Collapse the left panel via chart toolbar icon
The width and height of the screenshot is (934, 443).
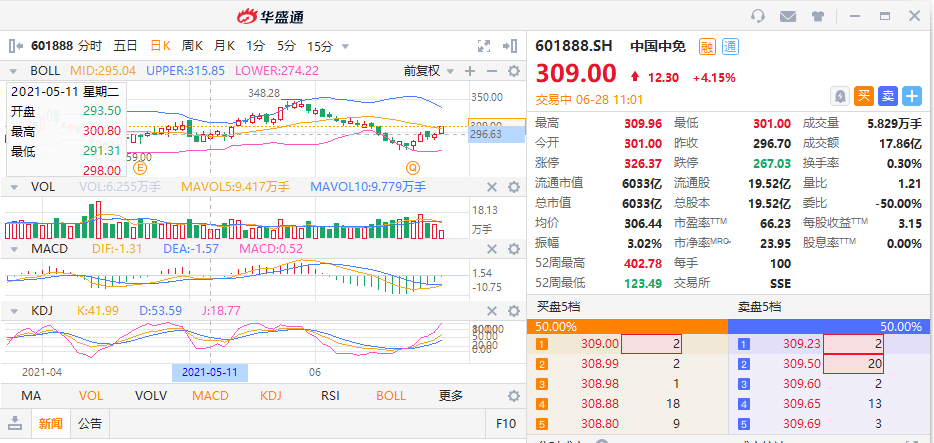click(x=16, y=46)
